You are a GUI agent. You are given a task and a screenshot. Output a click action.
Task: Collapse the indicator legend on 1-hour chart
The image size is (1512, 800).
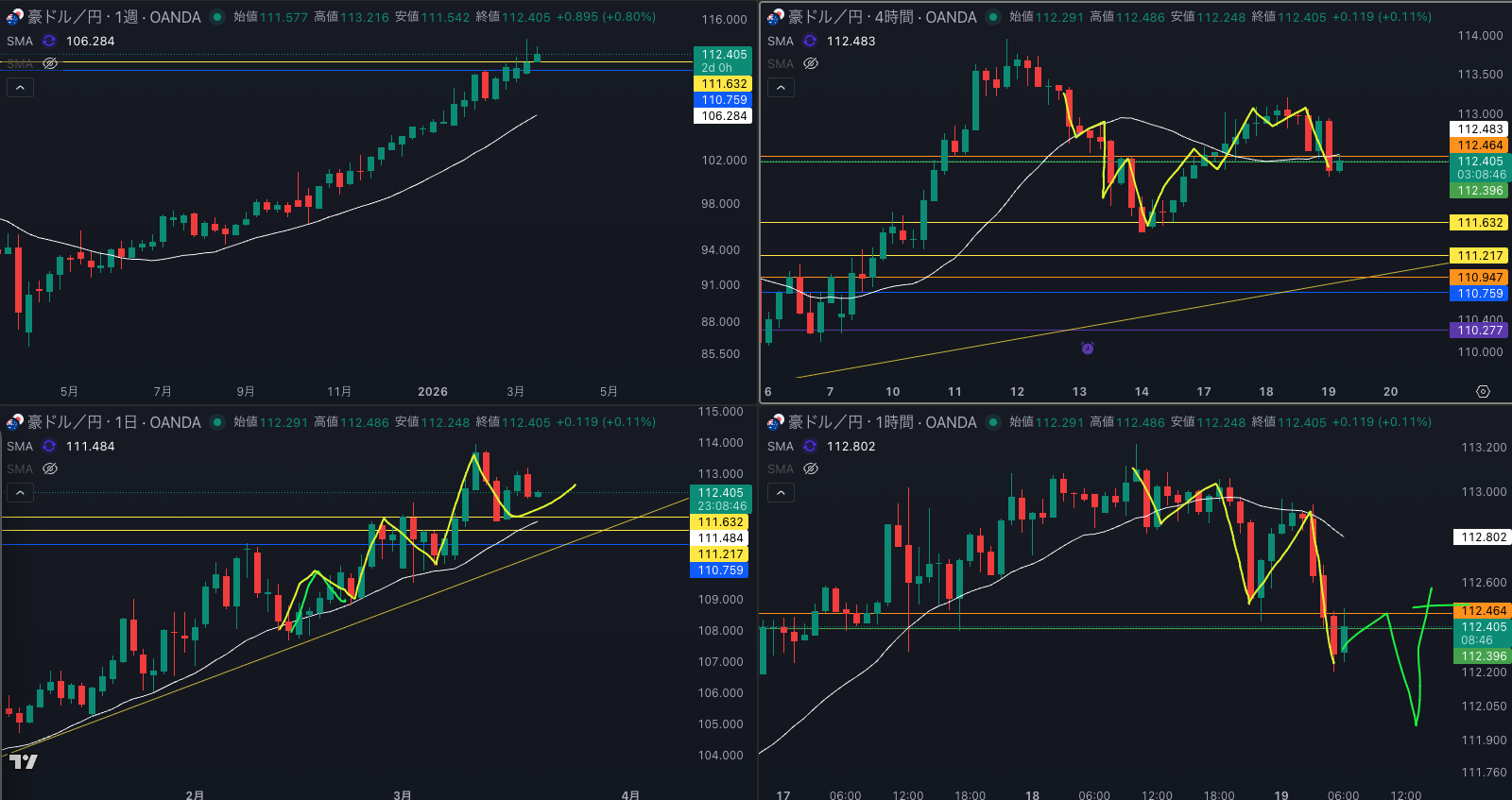781,492
